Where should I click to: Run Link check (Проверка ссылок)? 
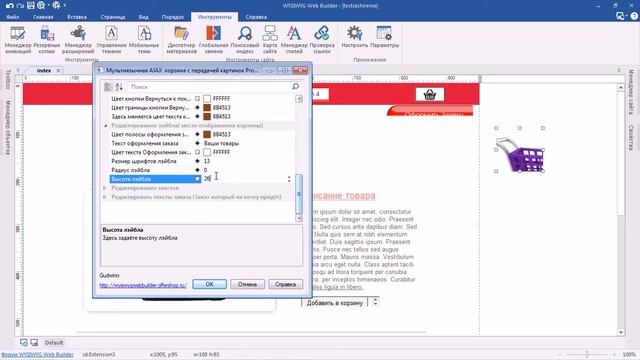(322, 40)
